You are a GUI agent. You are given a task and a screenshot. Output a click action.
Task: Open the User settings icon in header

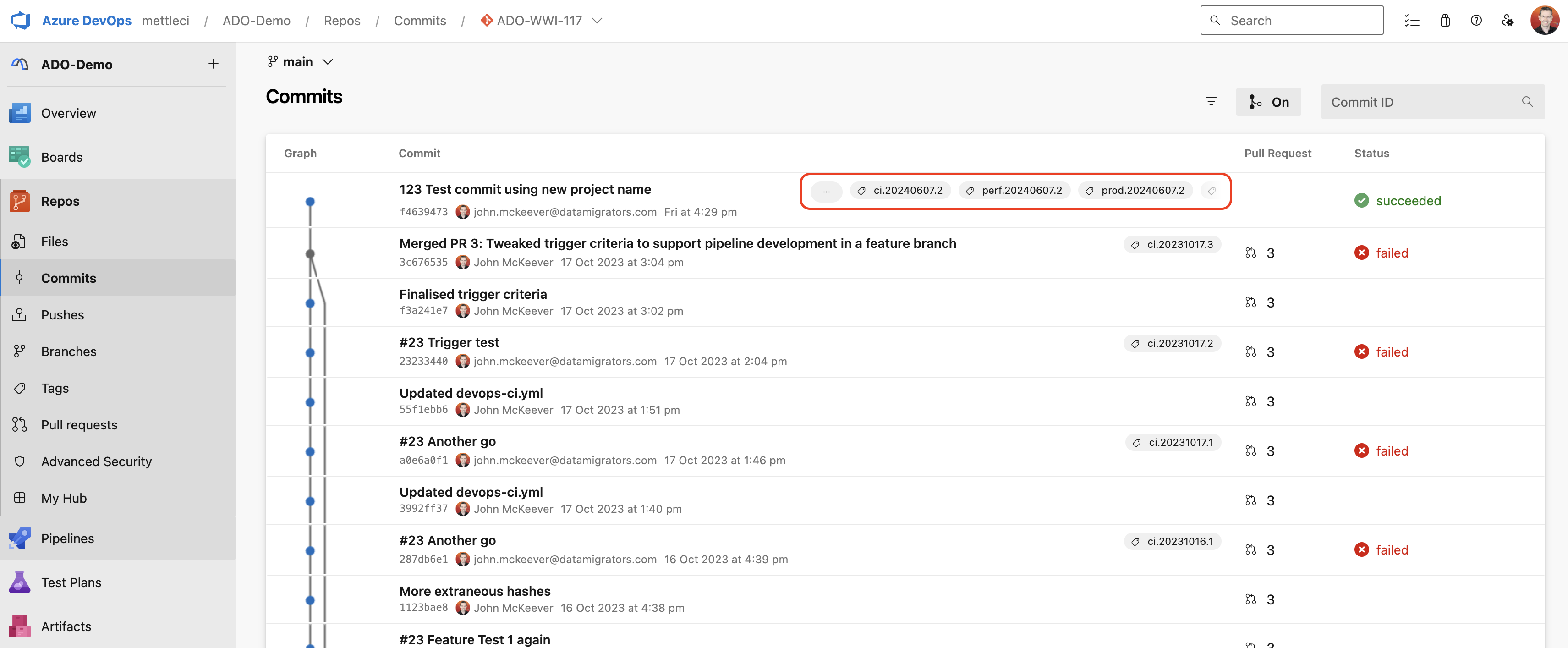coord(1507,20)
